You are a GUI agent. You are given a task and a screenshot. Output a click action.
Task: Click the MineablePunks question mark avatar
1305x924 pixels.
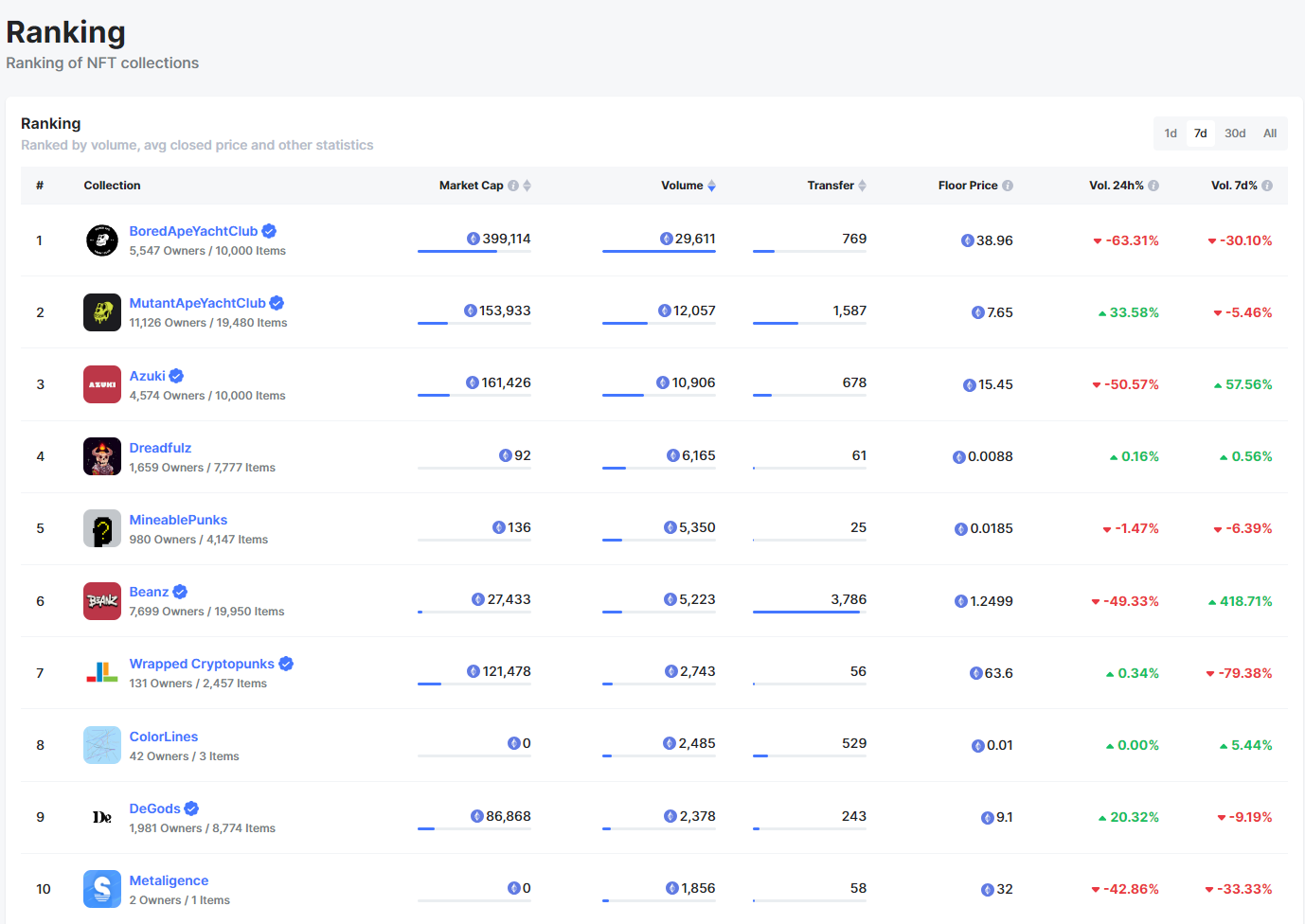coord(101,528)
